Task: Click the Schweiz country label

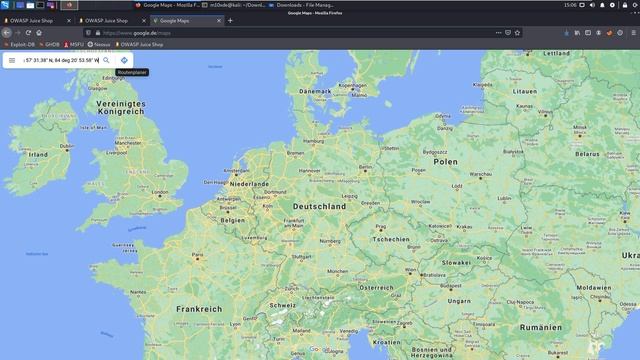Action: coord(282,305)
